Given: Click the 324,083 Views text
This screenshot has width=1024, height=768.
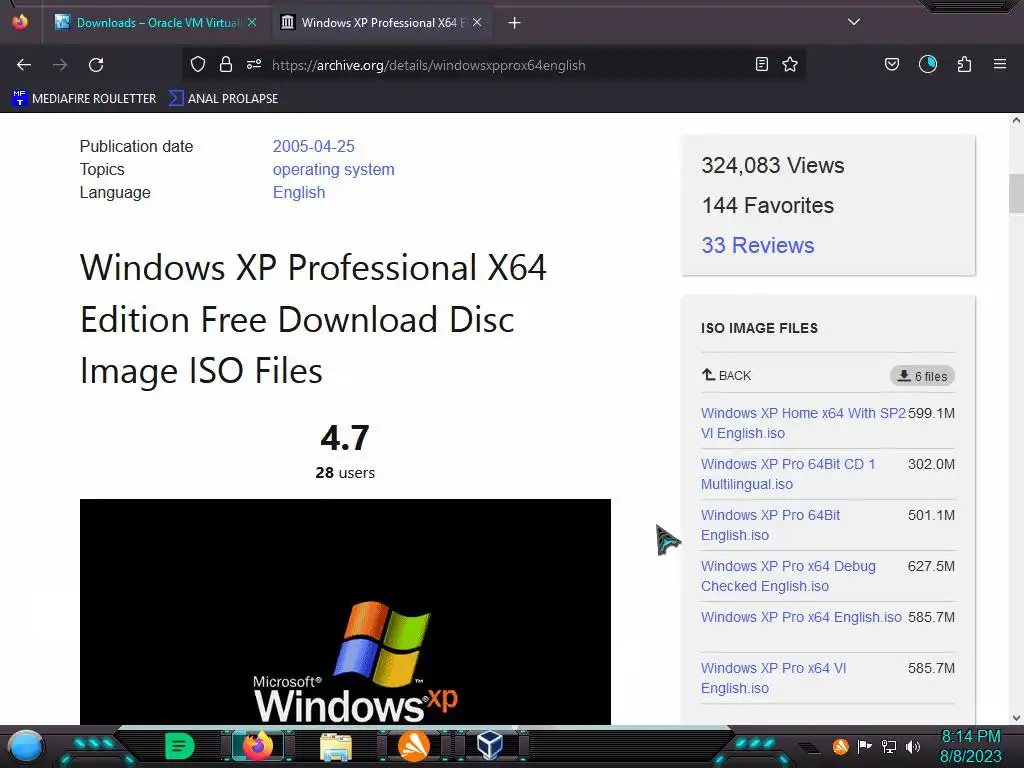Looking at the screenshot, I should coord(773,166).
